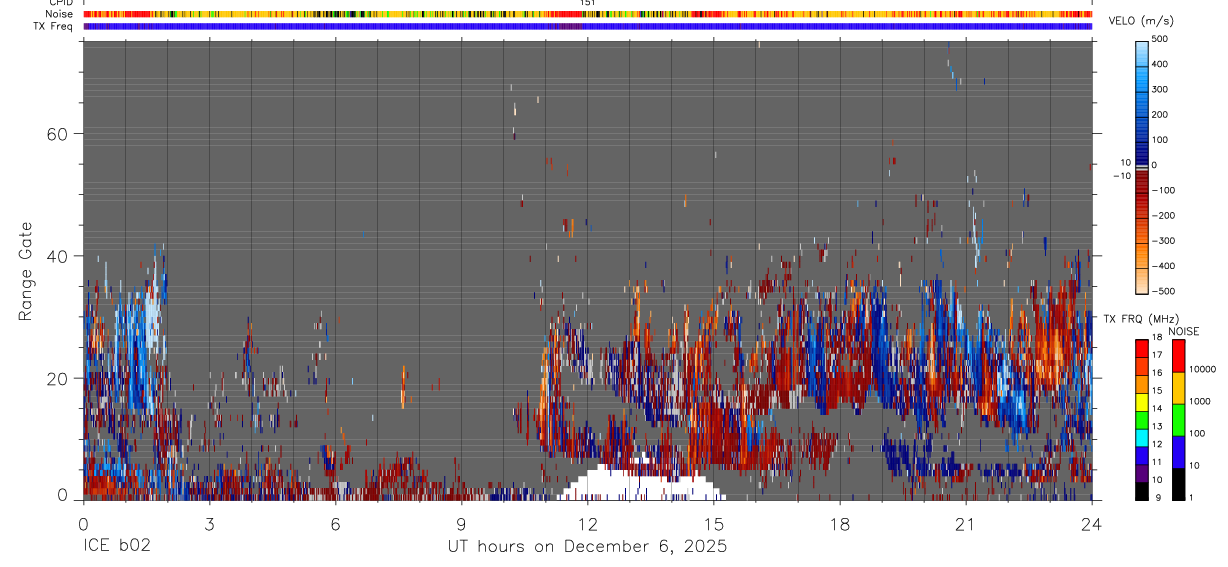Click the black segment of the NOISE legend
1228x567 pixels.
click(x=1179, y=484)
